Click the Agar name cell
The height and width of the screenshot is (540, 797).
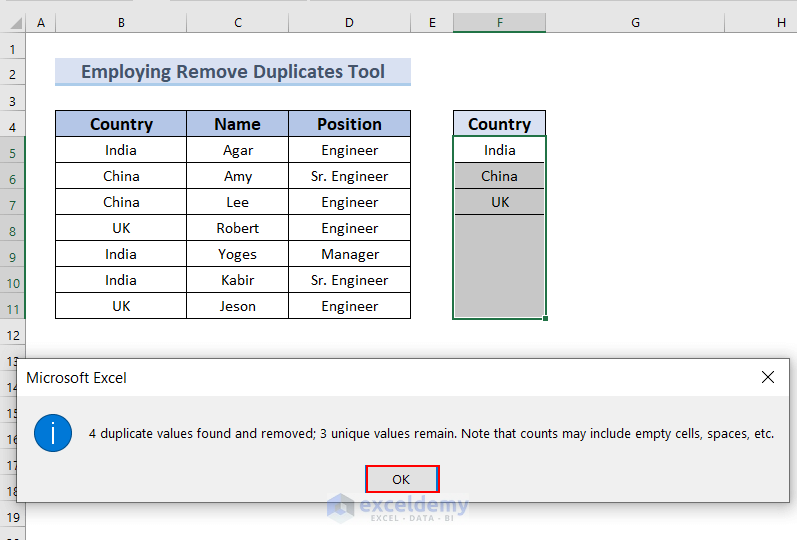[237, 150]
